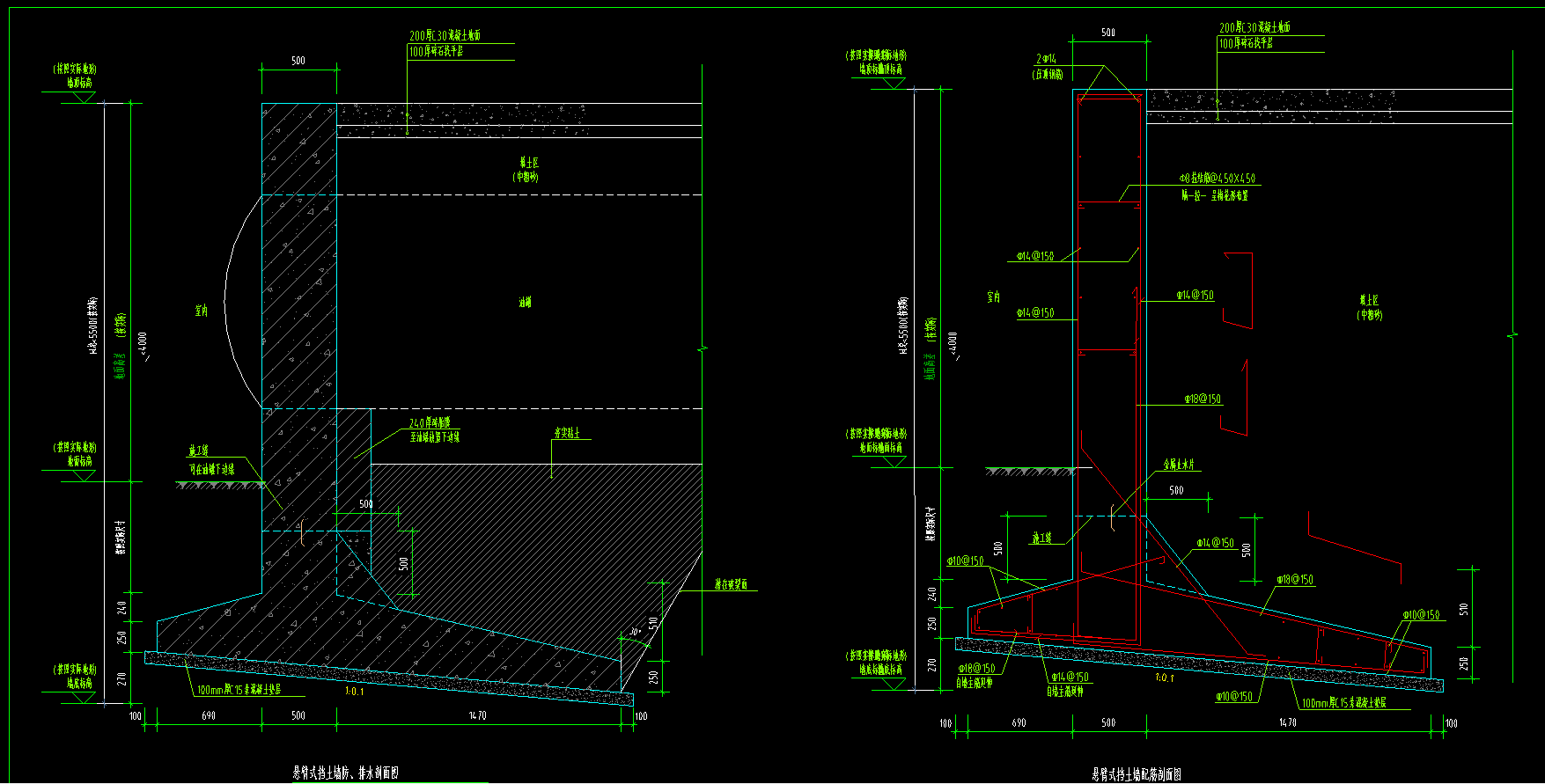Viewport: 1545px width, 784px height.
Task: Select the title 悬臂式挡土墙配筋剖面图
Action: 1137,774
